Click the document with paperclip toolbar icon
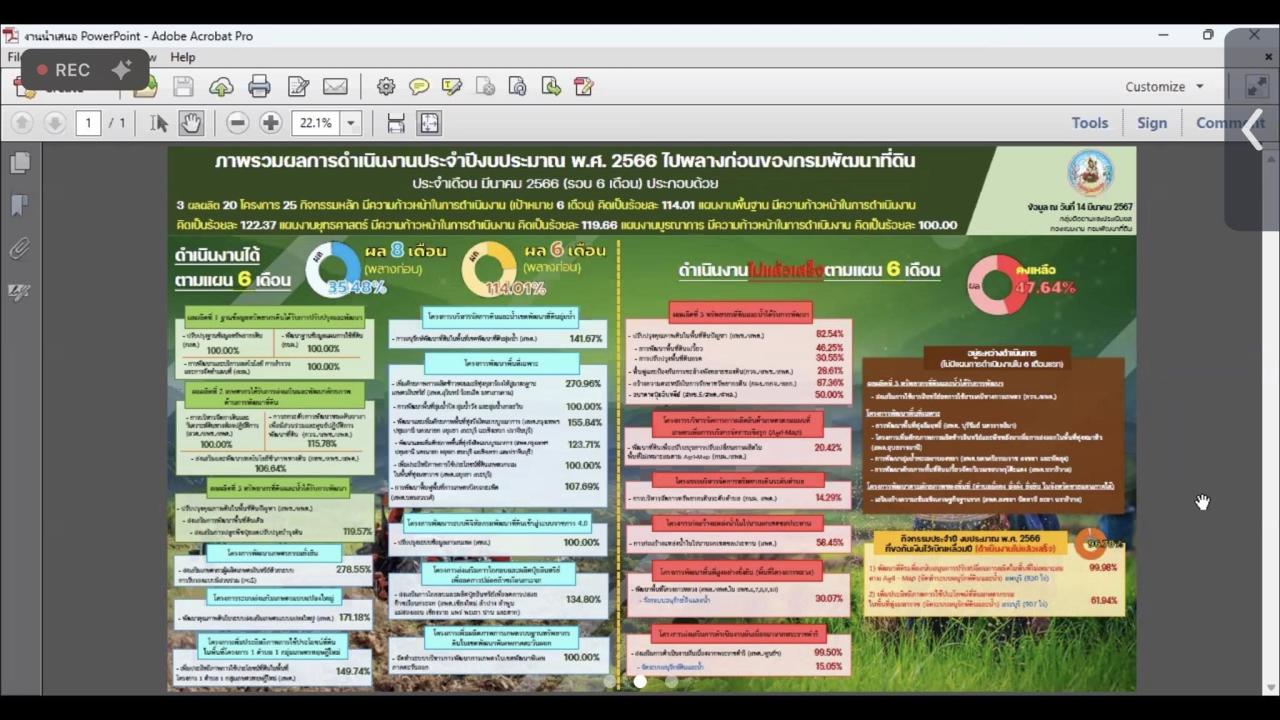Image resolution: width=1280 pixels, height=720 pixels. tap(518, 87)
